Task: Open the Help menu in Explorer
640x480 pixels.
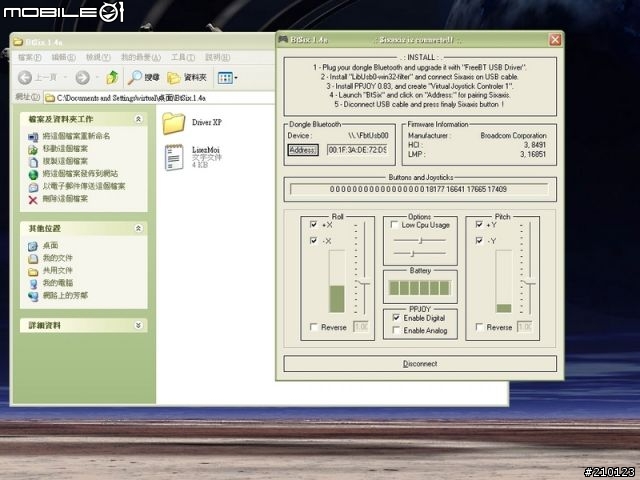Action: point(218,58)
